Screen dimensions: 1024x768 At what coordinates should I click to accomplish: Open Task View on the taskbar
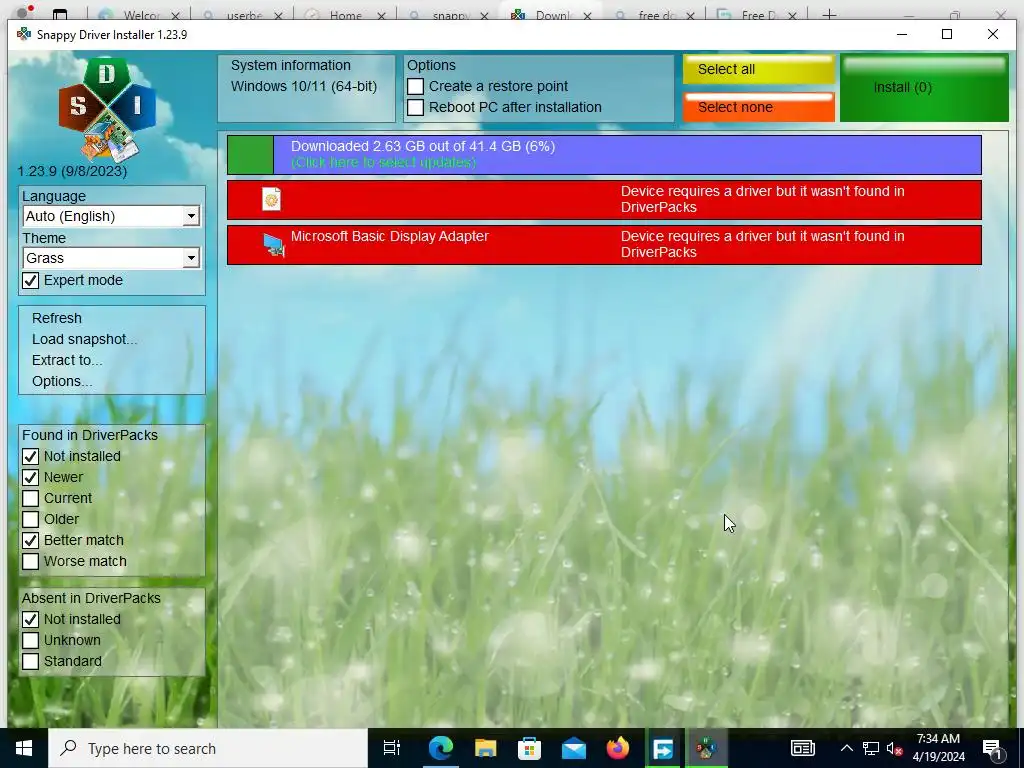tap(392, 748)
